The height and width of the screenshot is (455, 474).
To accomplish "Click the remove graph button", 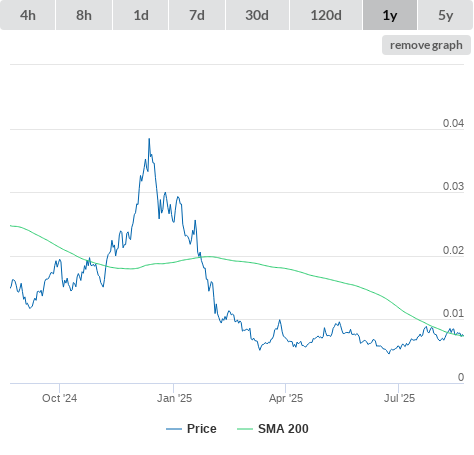I will tap(426, 45).
